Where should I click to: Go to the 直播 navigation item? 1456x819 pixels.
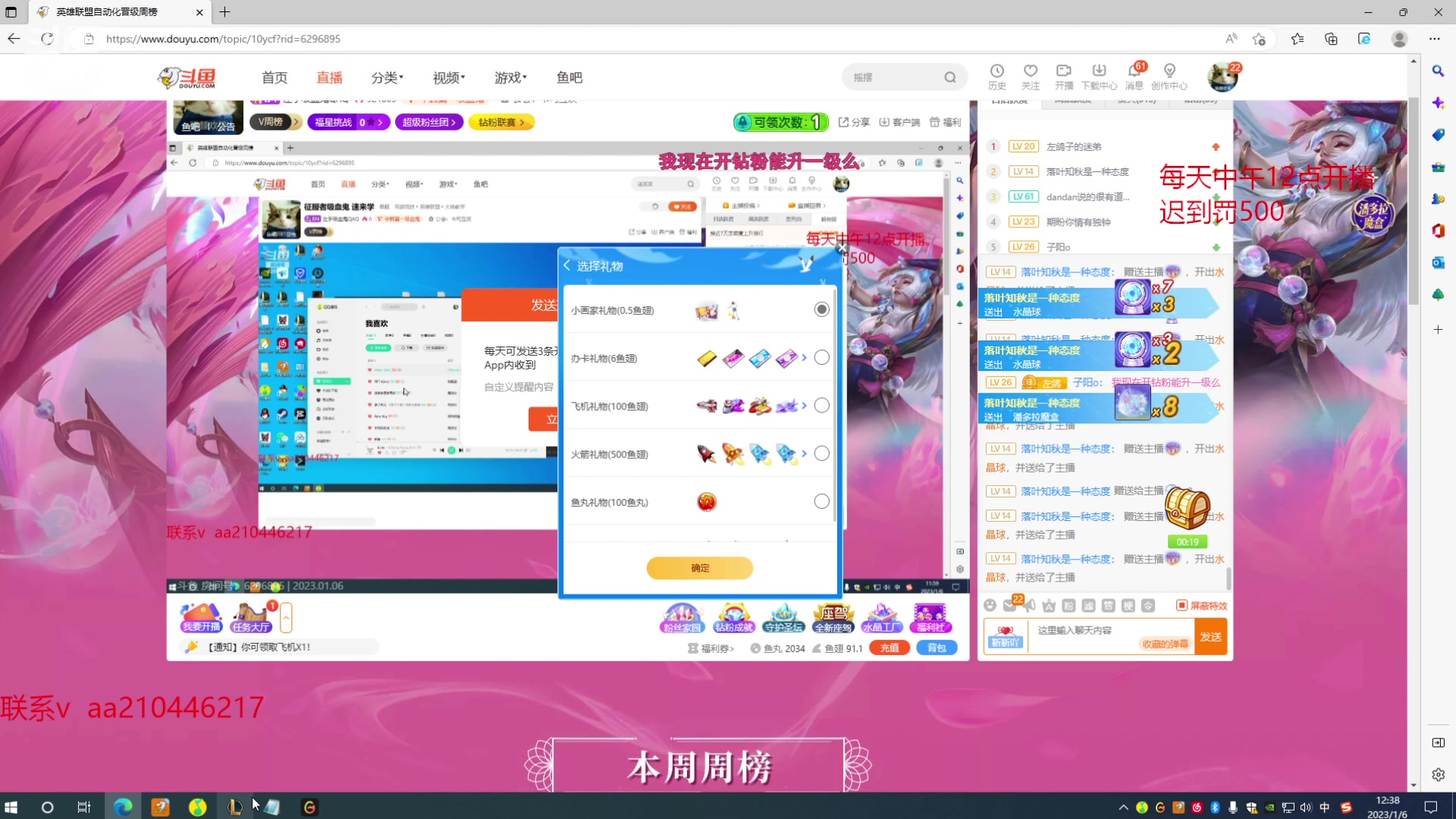329,77
